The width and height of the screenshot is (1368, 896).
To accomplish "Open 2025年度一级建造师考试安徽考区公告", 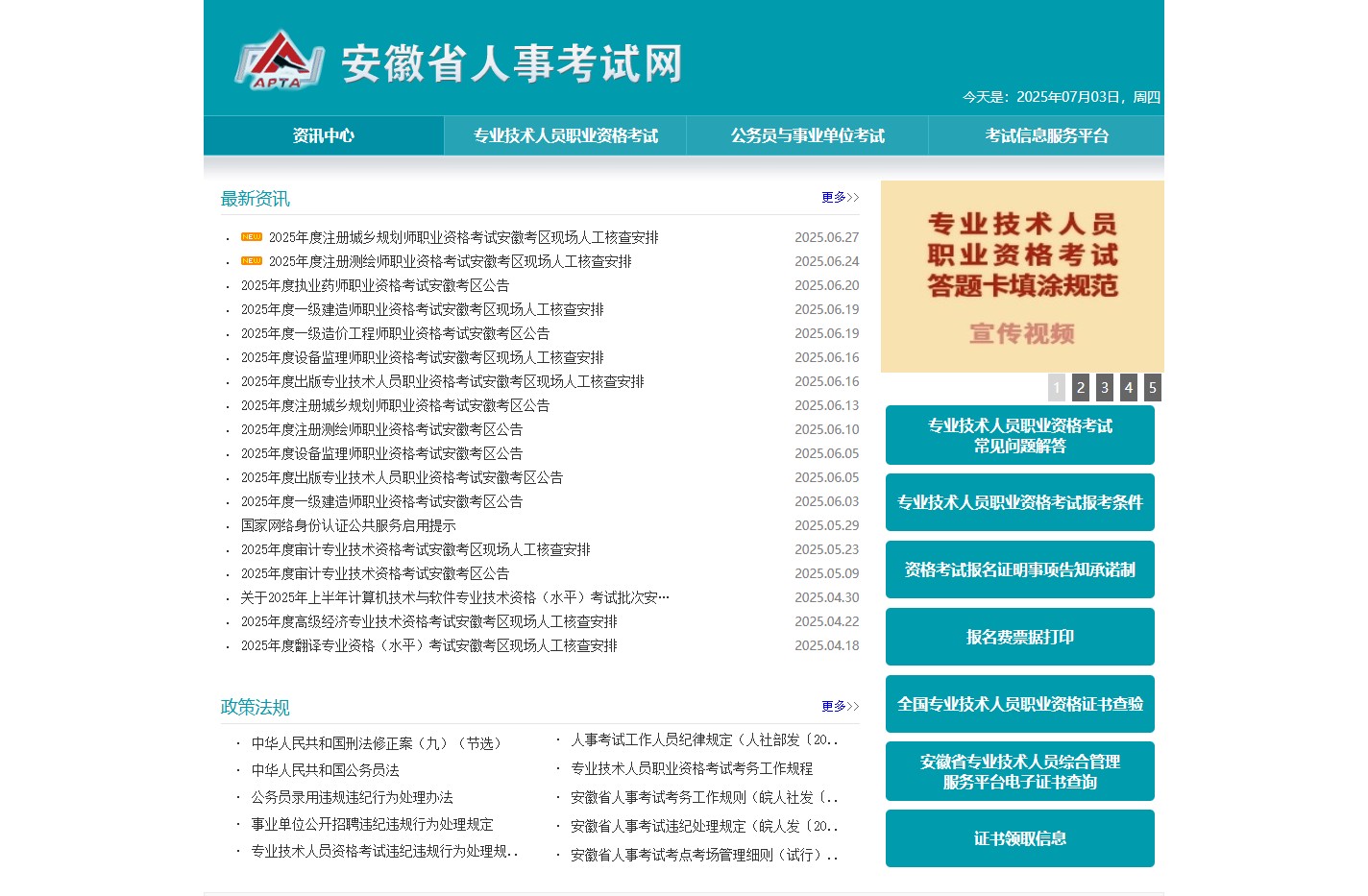I will 381,501.
